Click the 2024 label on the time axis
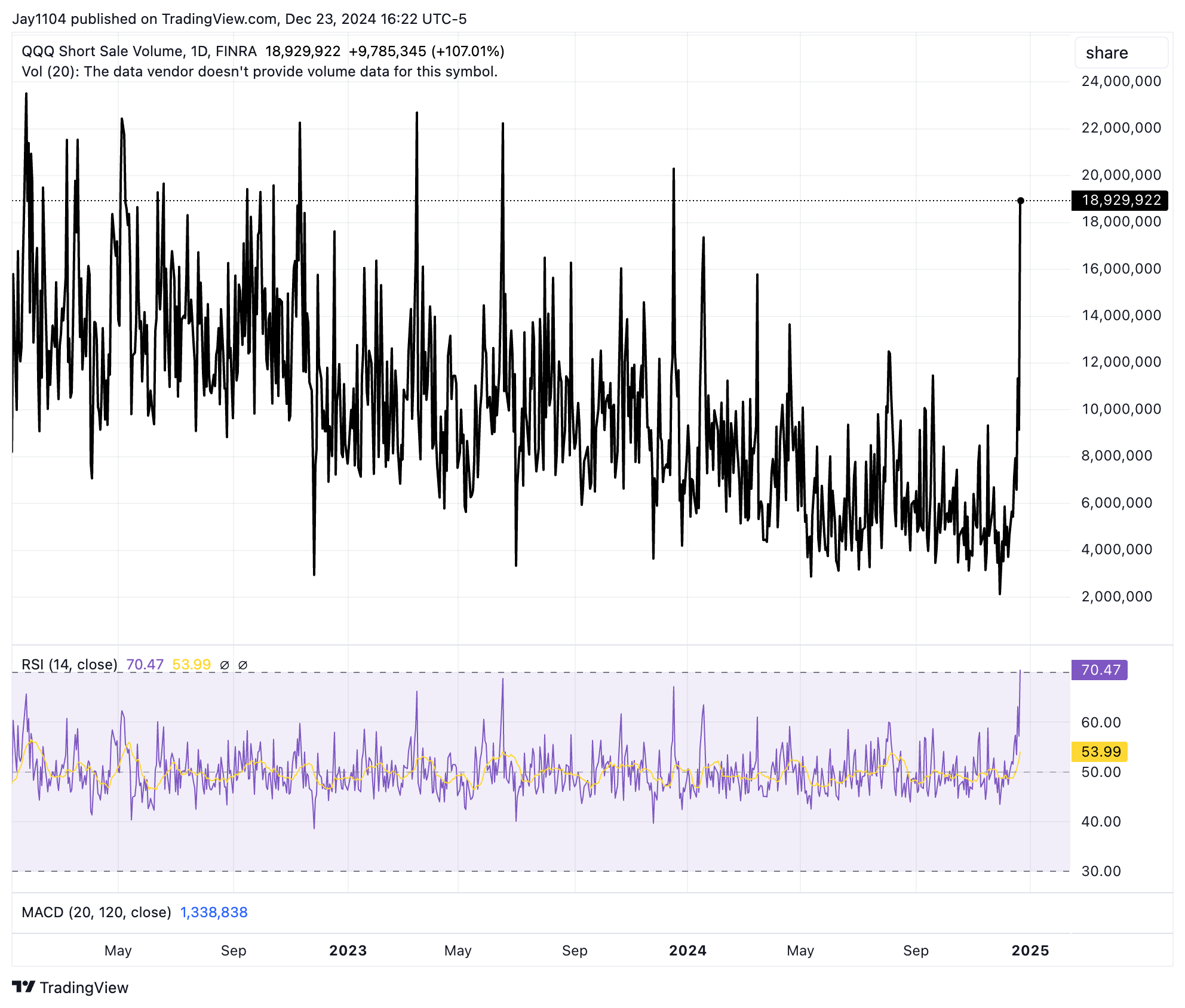Viewport: 1185px width, 1008px height. tap(687, 951)
